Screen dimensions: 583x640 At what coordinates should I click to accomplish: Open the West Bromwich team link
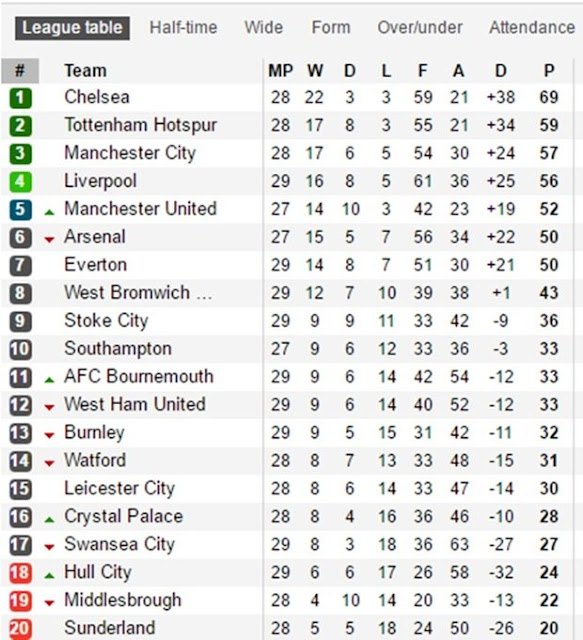point(138,293)
